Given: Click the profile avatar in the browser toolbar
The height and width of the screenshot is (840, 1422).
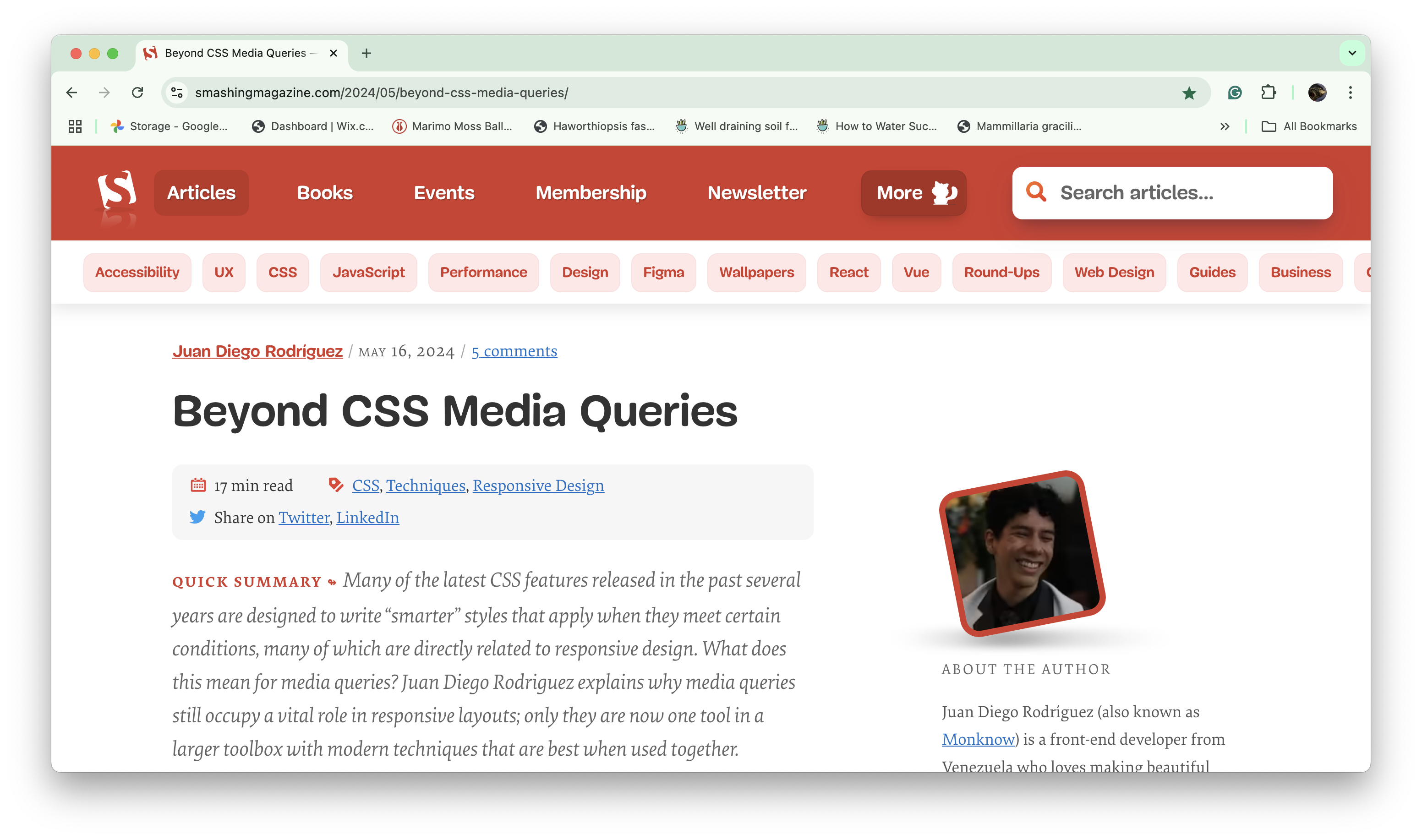Looking at the screenshot, I should [x=1319, y=92].
